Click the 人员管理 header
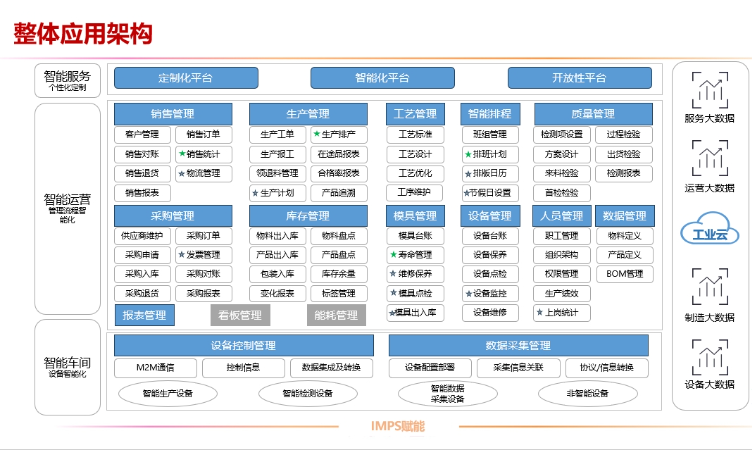 tap(562, 216)
